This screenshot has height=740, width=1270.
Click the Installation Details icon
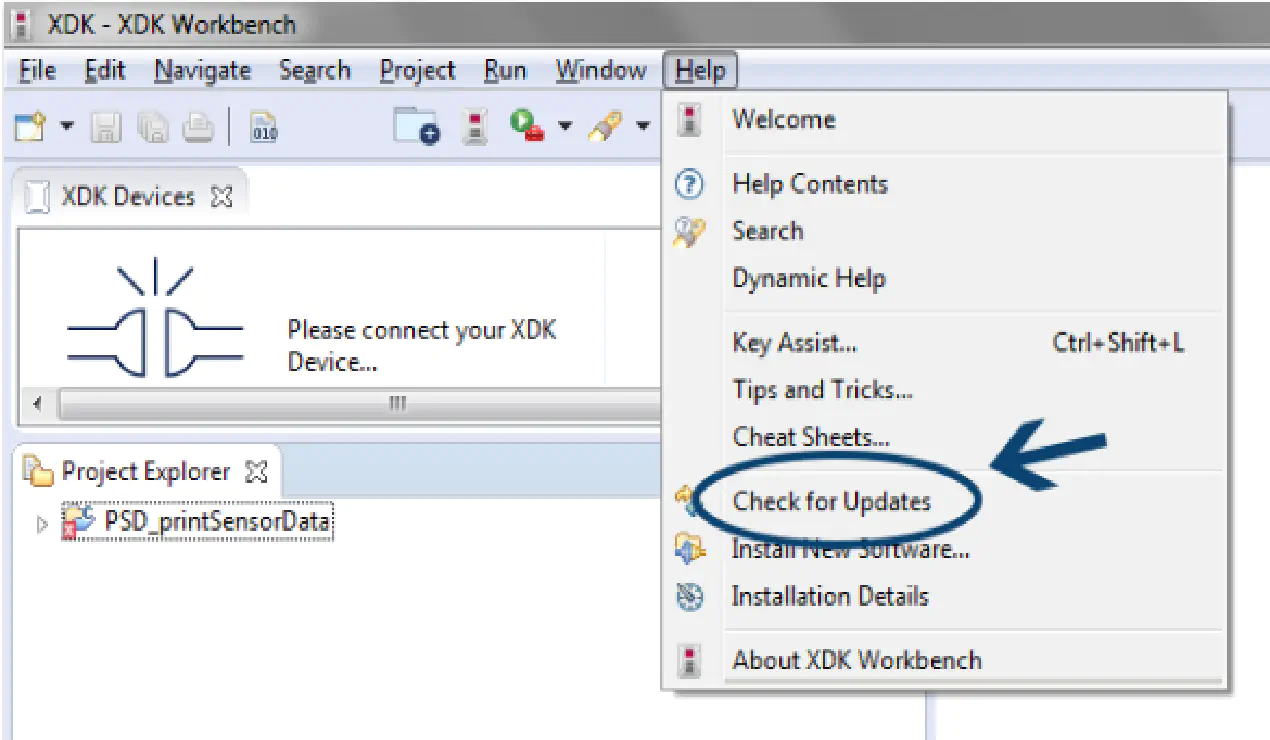(690, 597)
